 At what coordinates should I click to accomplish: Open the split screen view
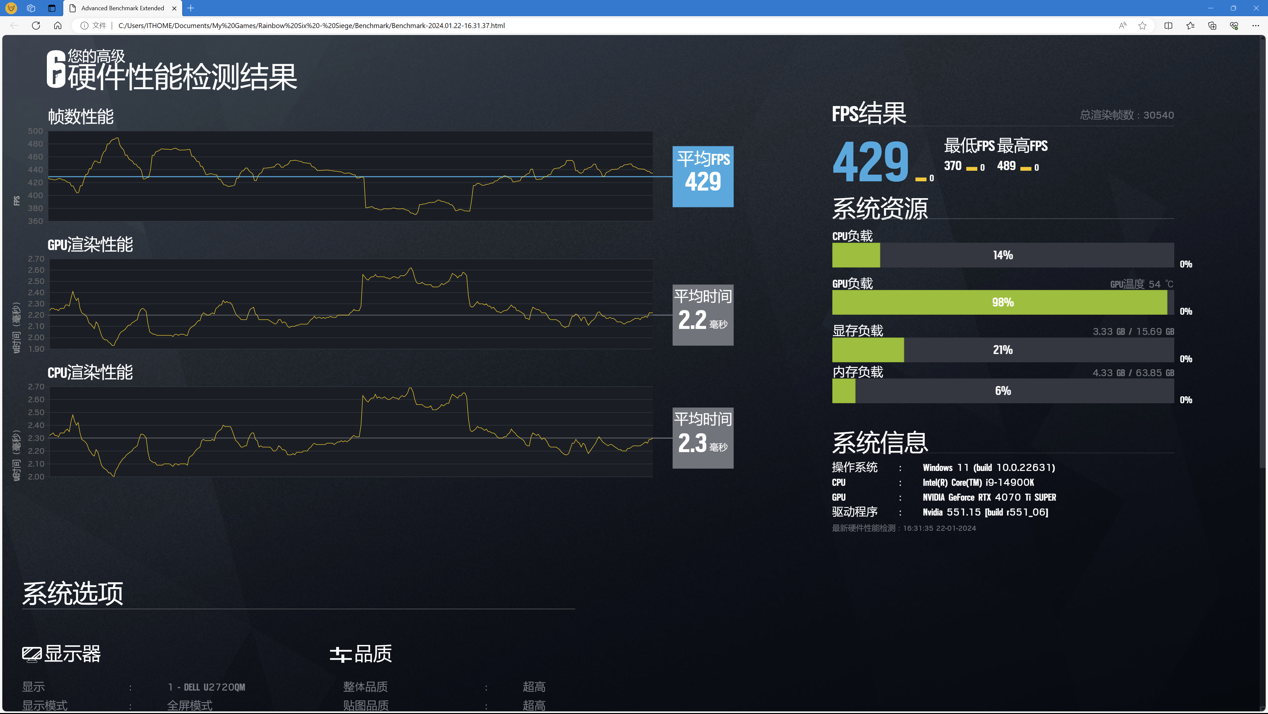pyautogui.click(x=1168, y=25)
